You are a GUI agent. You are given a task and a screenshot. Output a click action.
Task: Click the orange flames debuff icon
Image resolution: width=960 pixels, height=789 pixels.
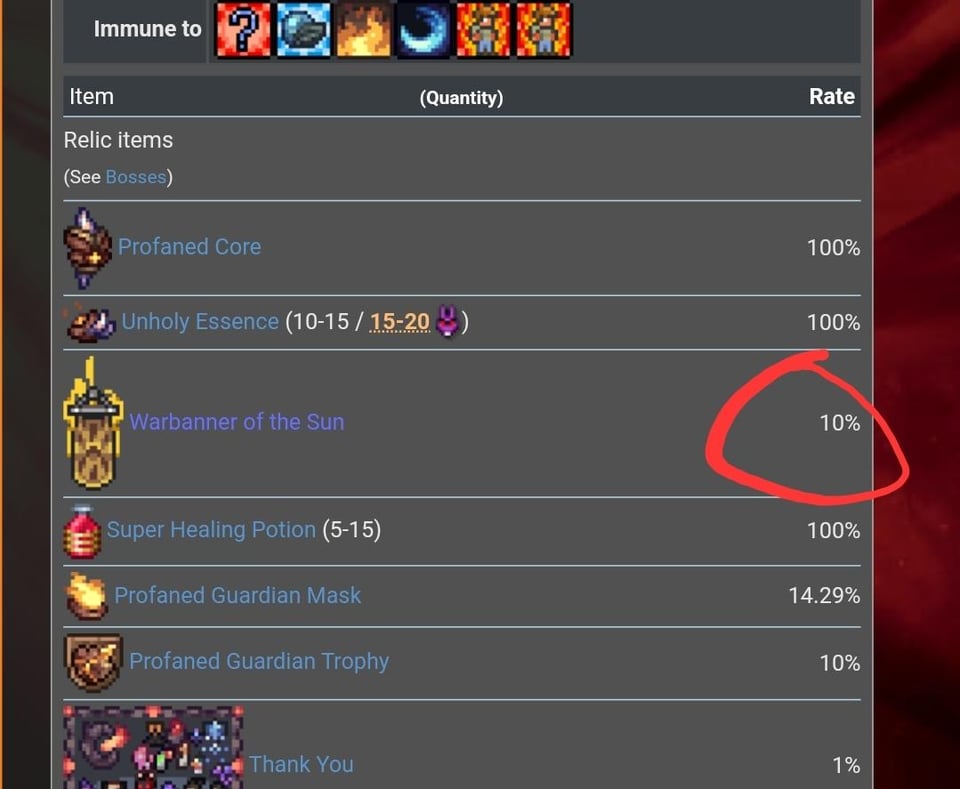pyautogui.click(x=363, y=30)
